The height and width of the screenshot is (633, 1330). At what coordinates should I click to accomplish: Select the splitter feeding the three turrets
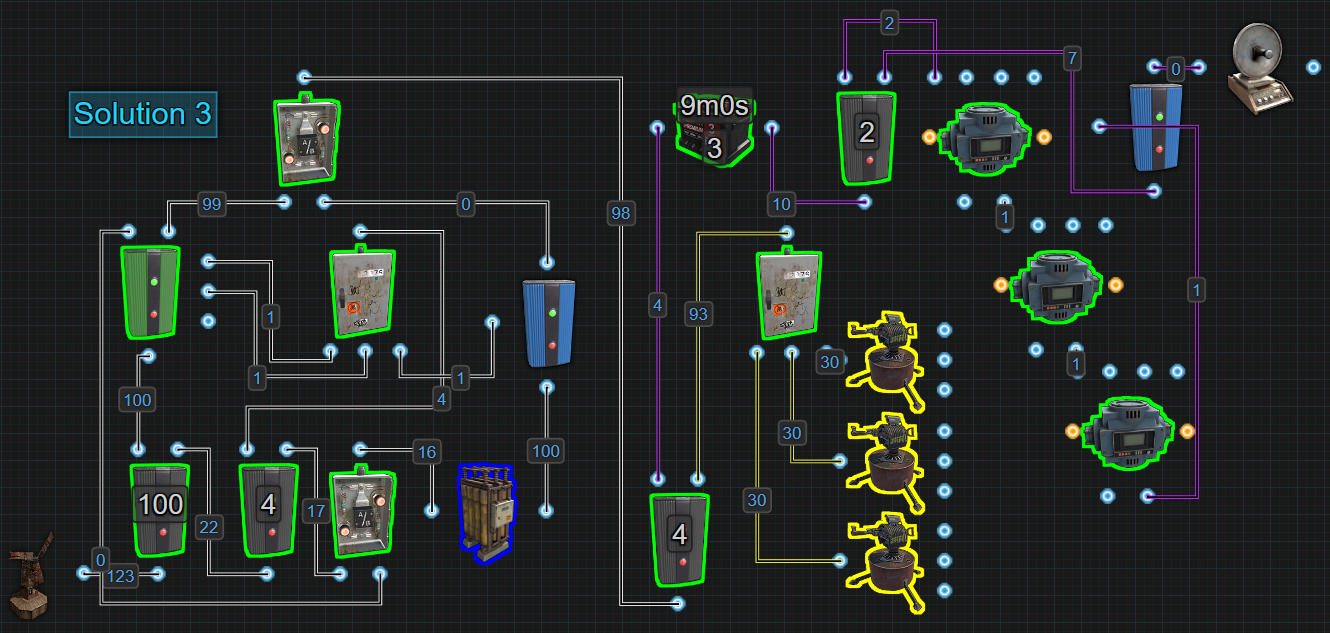[x=789, y=295]
